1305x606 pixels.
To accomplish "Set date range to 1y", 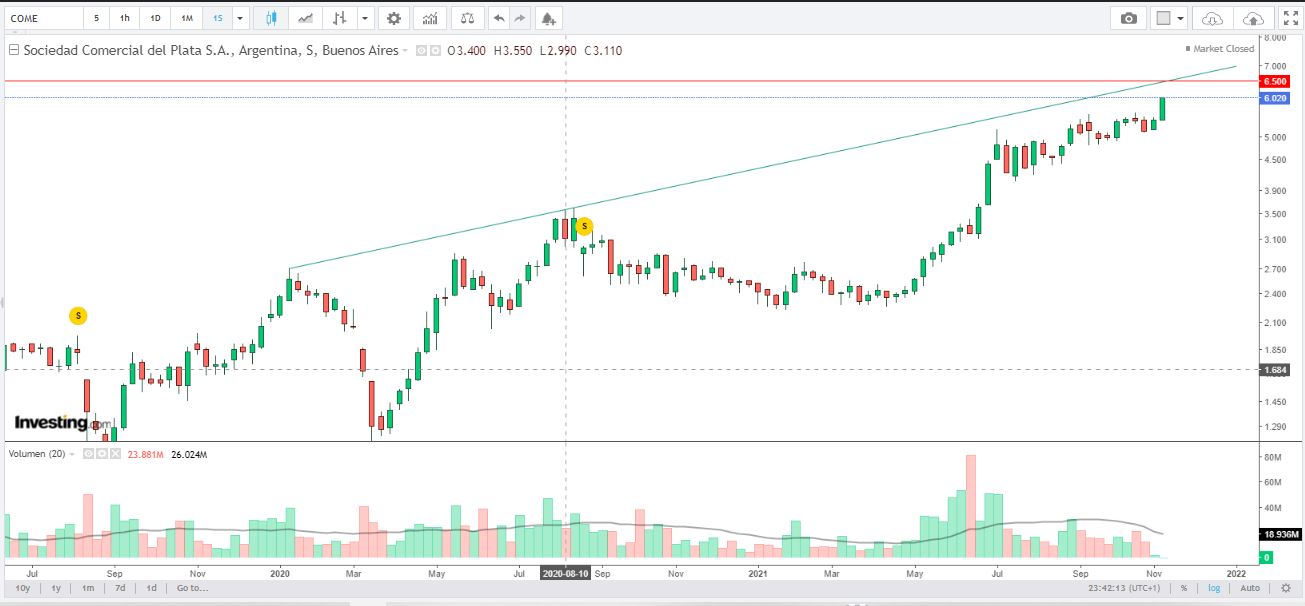I will [56, 588].
